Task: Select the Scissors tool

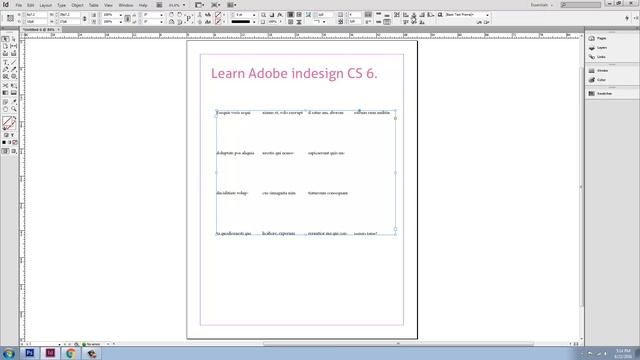Action: [5, 86]
